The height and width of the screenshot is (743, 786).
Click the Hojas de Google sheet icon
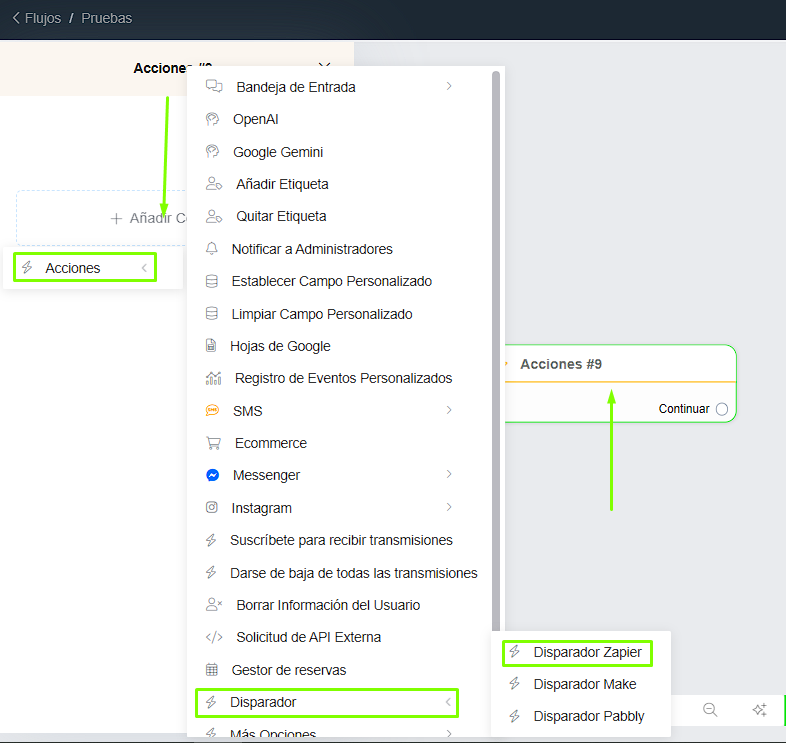[211, 346]
